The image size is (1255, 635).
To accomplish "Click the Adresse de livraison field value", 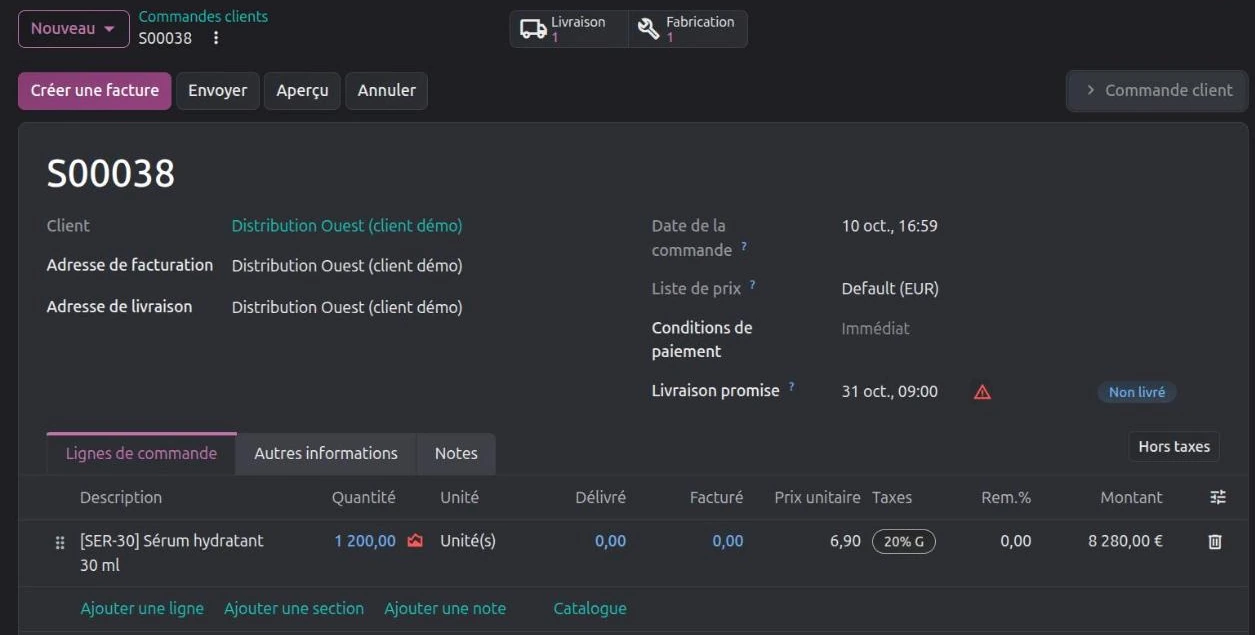I will click(347, 307).
